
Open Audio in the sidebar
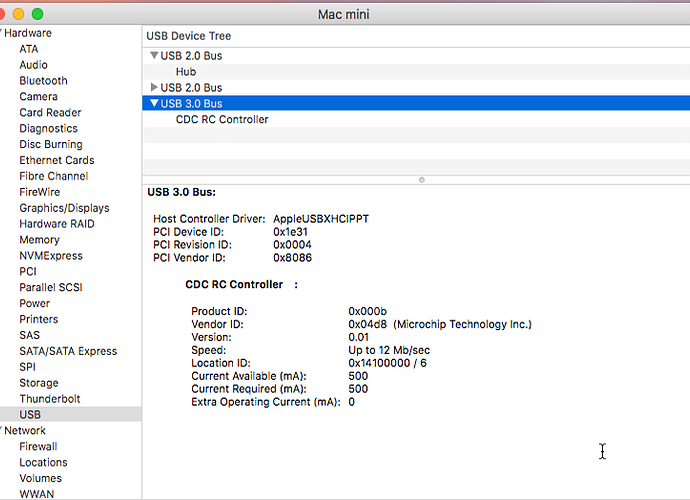(33, 65)
